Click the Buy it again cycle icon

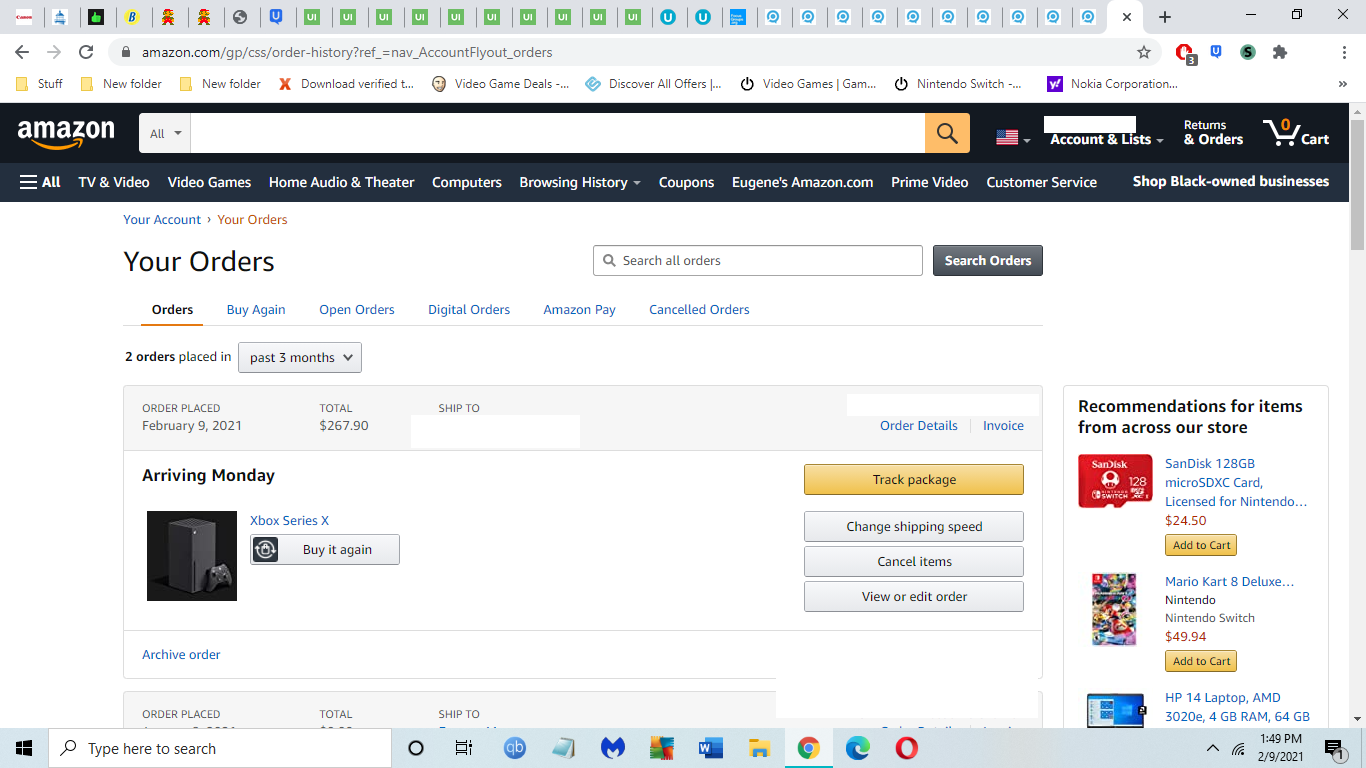[265, 550]
